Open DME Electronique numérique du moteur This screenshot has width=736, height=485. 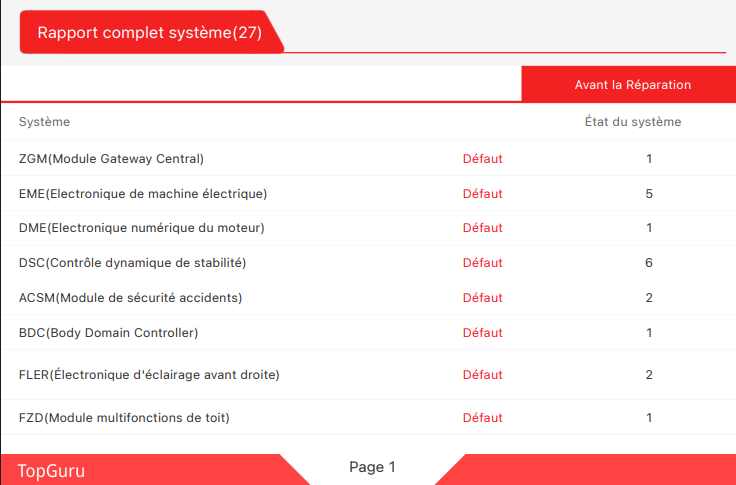point(141,228)
